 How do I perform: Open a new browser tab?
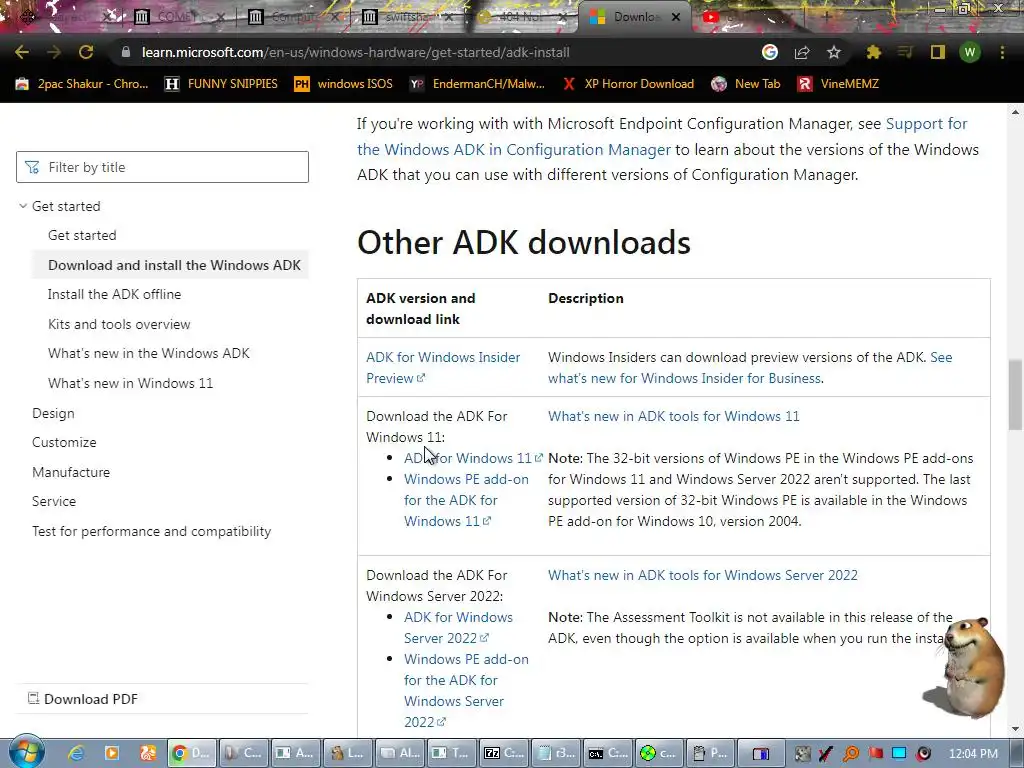pos(826,17)
